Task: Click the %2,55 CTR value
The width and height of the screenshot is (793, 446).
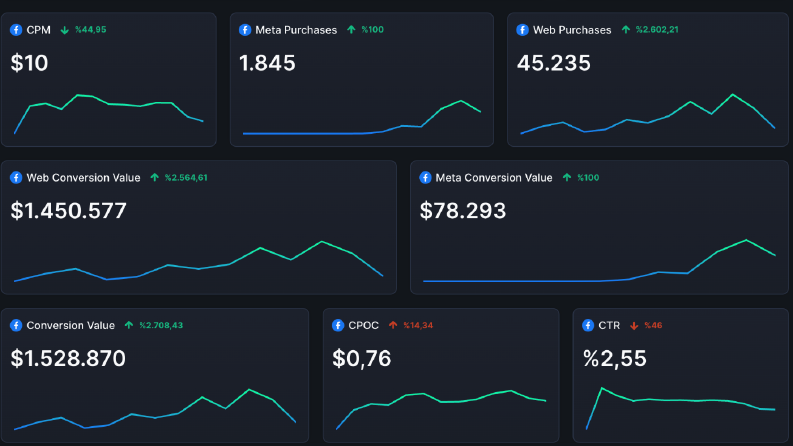Action: click(614, 359)
